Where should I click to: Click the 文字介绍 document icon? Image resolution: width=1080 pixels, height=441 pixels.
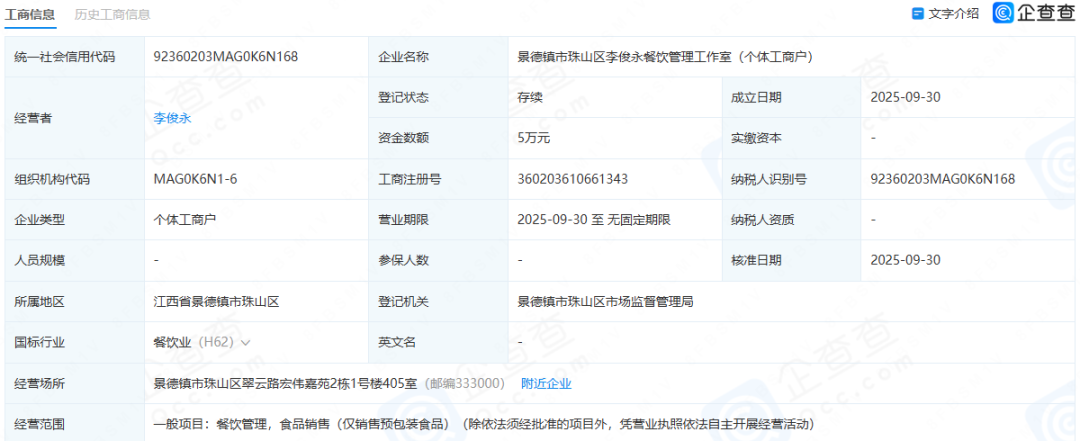coord(918,14)
